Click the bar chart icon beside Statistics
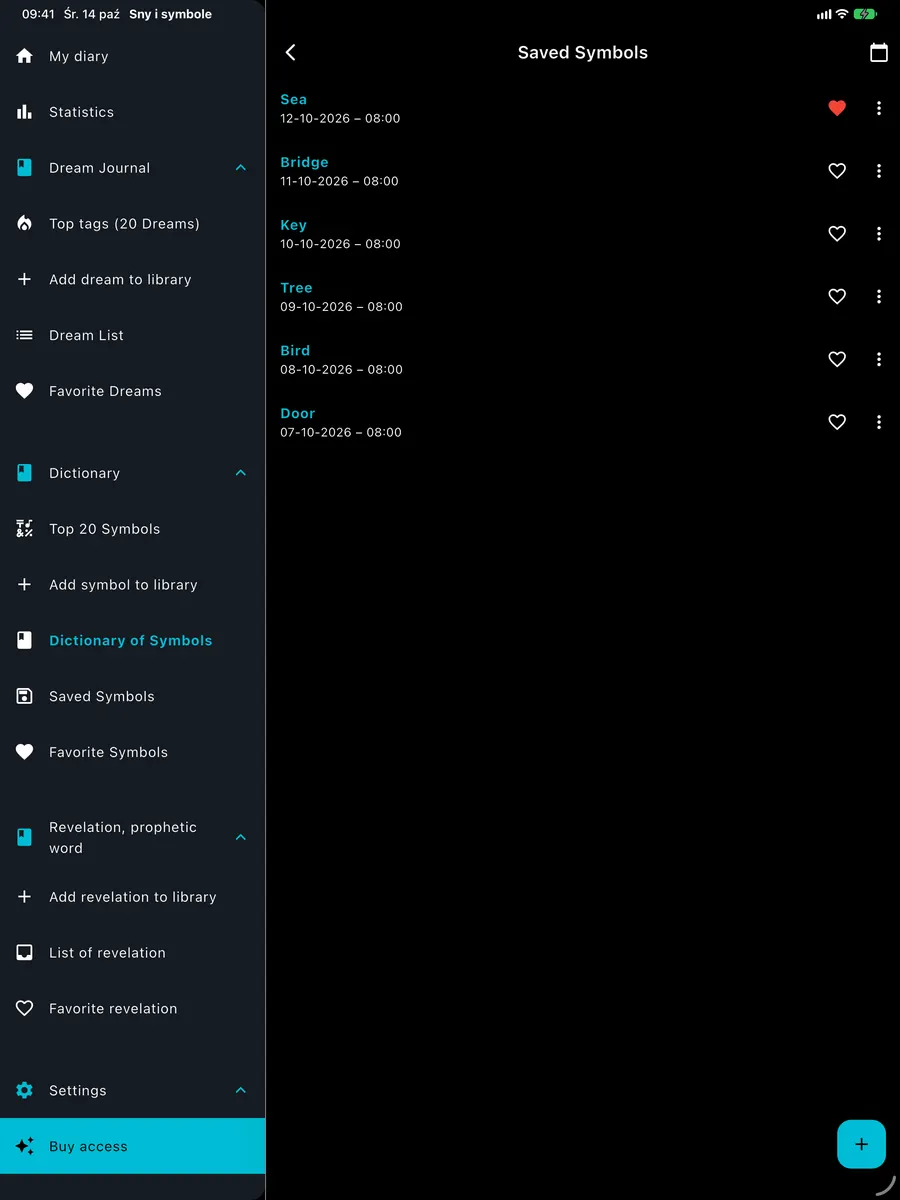The width and height of the screenshot is (900, 1200). click(x=25, y=112)
